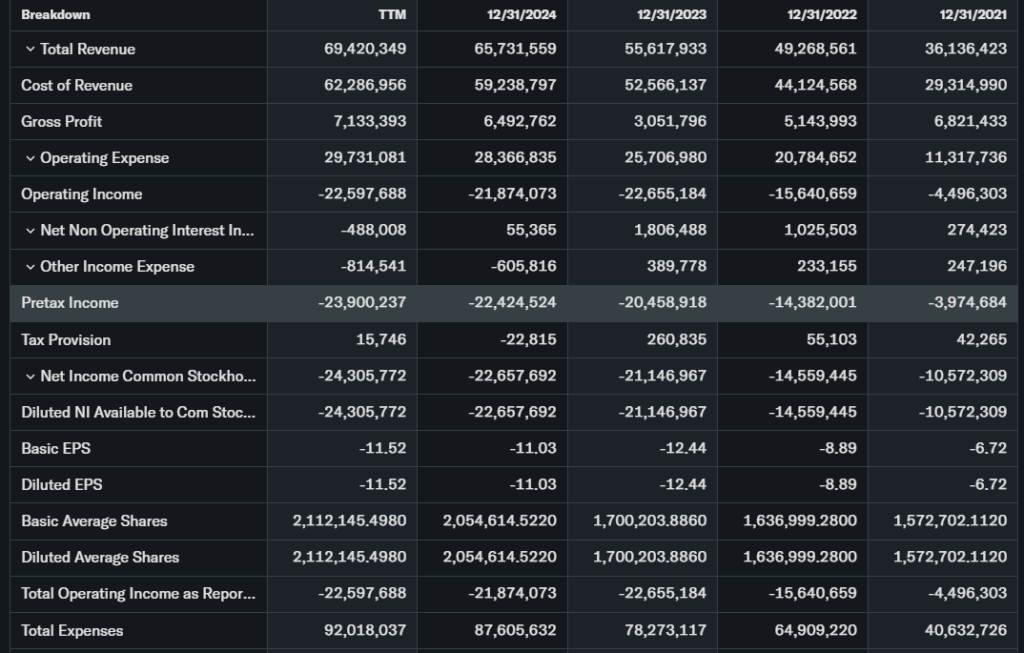Select the Operating Income row label
Screen dimensions: 1024x653
(81, 194)
